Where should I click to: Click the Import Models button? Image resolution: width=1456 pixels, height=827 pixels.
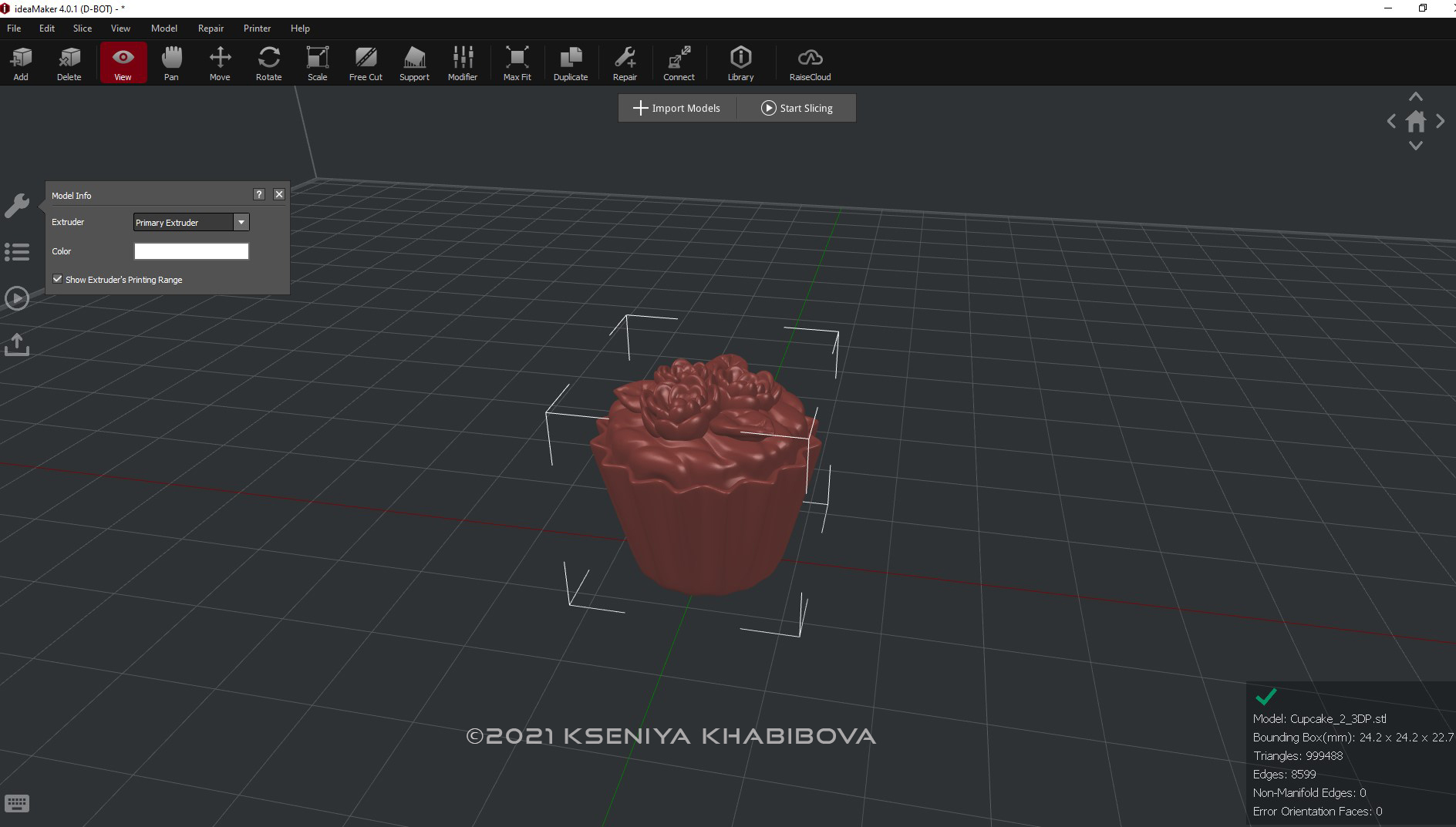click(x=677, y=108)
